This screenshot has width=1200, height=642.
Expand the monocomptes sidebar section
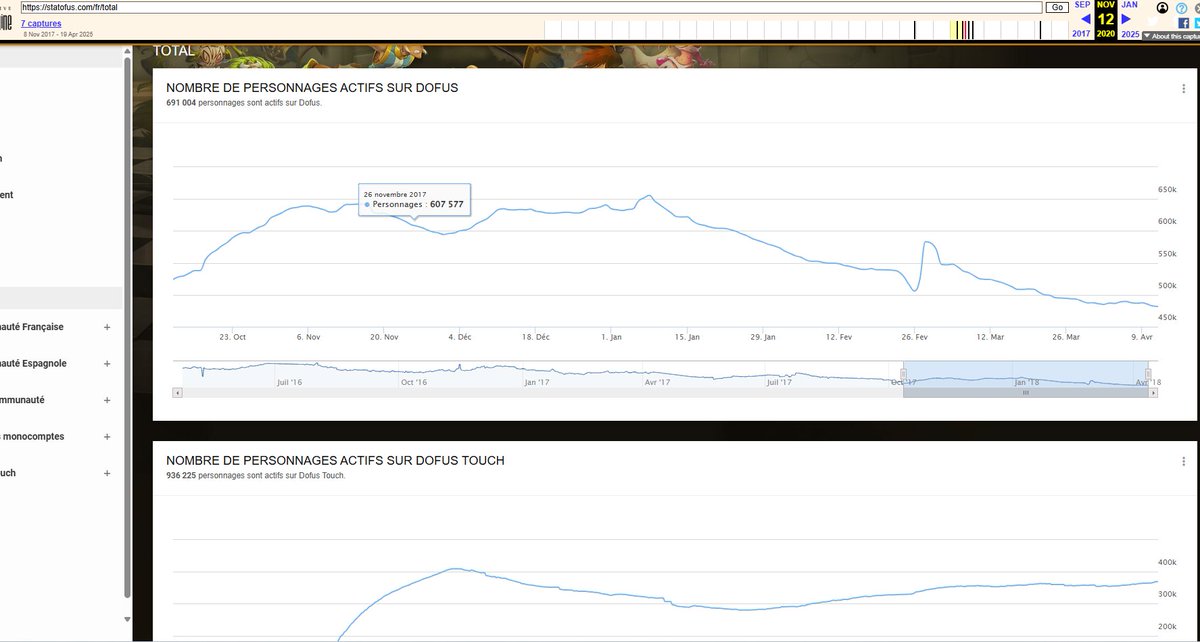coord(107,437)
